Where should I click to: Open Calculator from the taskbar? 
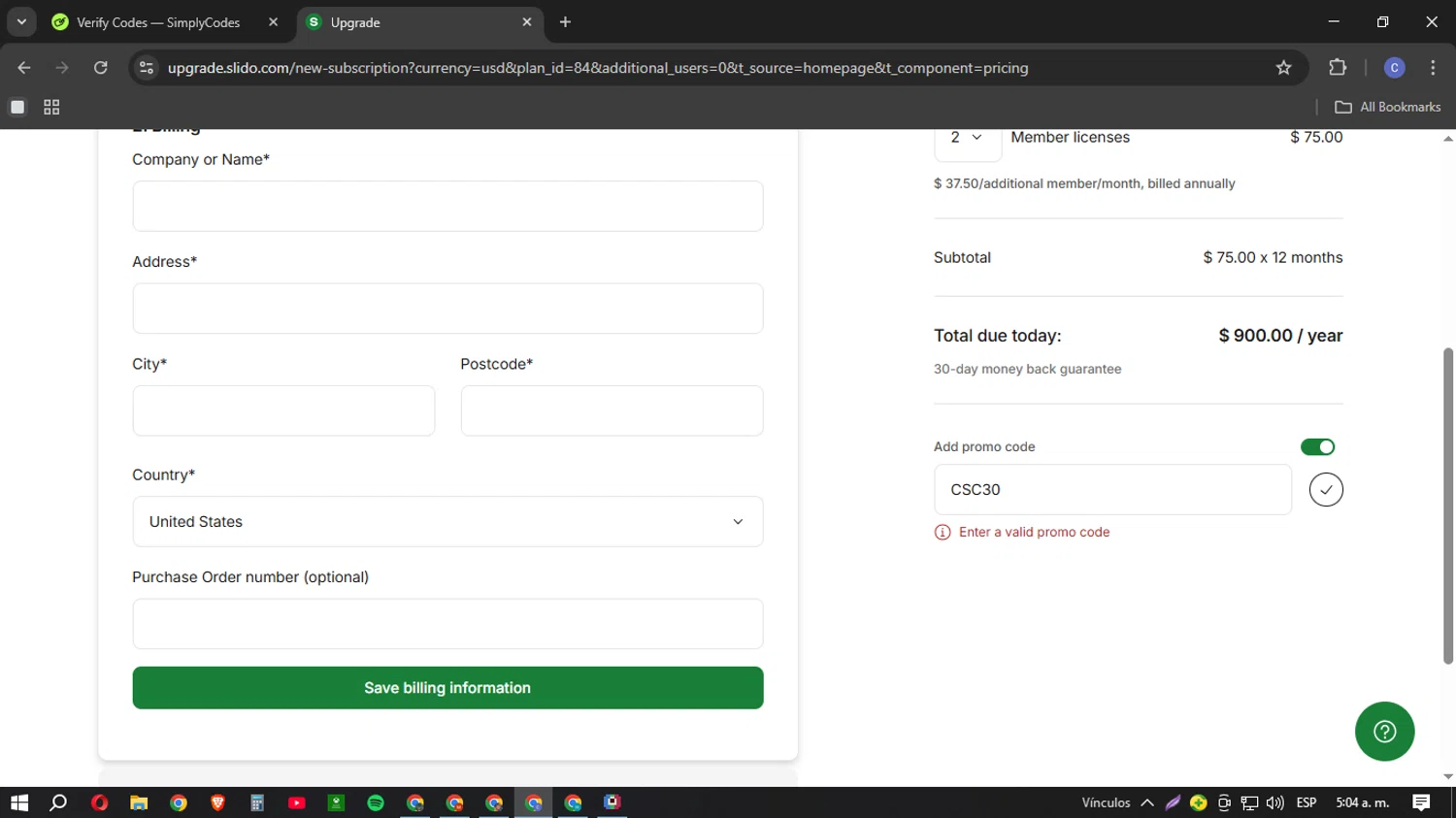click(257, 802)
